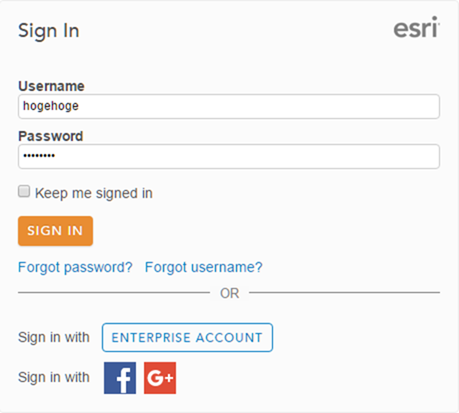Click the hogehoge text in the username box
This screenshot has width=459, height=413.
(x=51, y=106)
